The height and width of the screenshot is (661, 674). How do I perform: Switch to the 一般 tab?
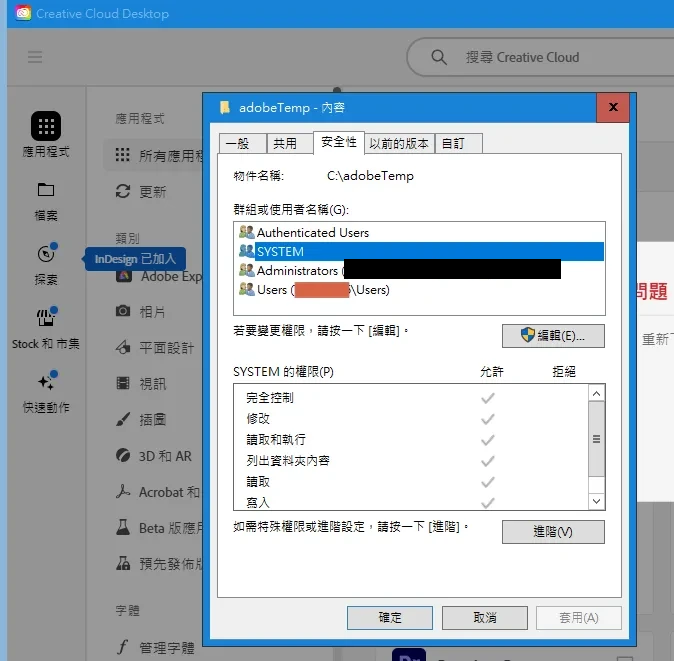(x=242, y=143)
